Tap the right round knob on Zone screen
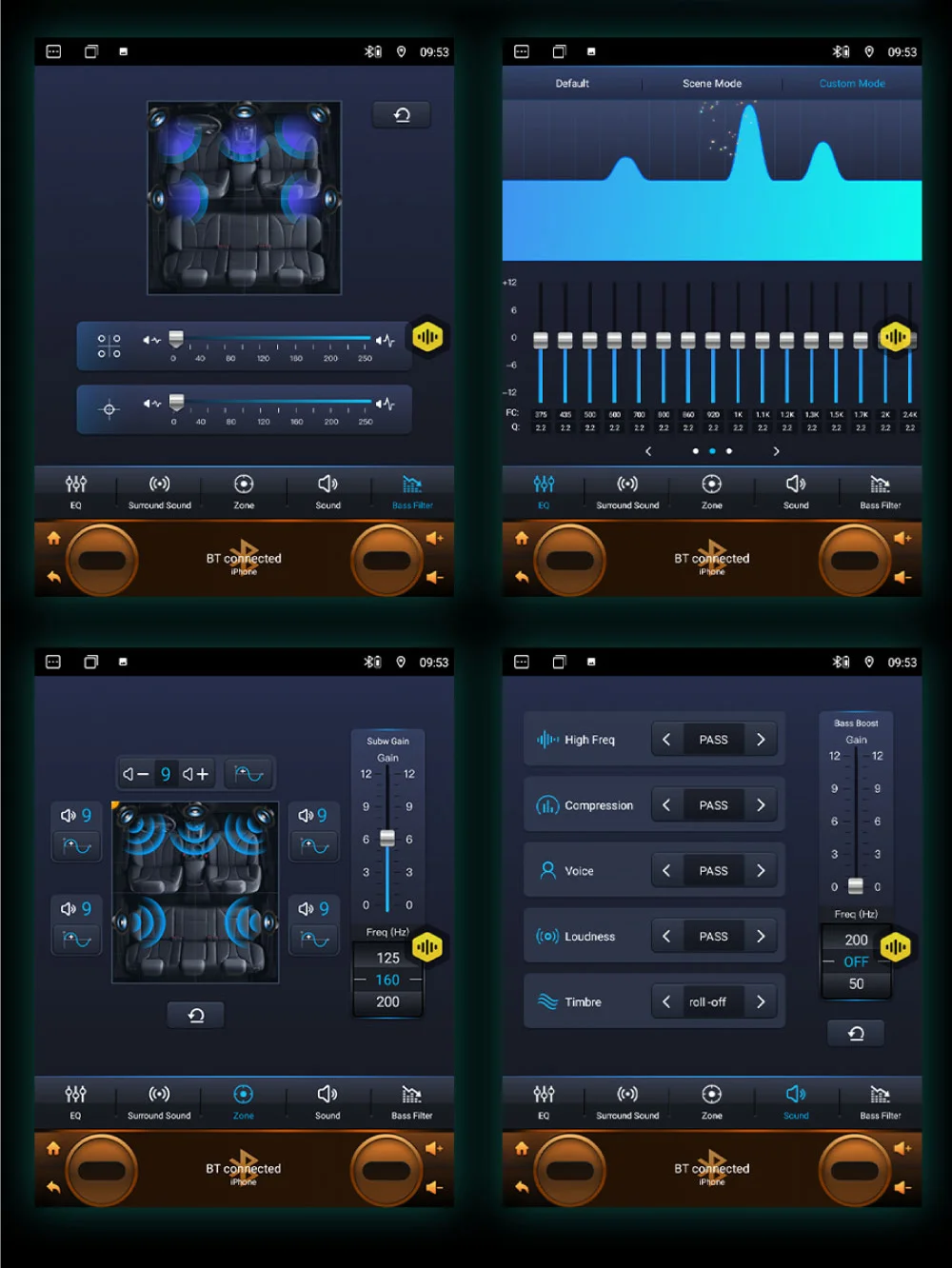Screen dimensions: 952x1268 387,1170
